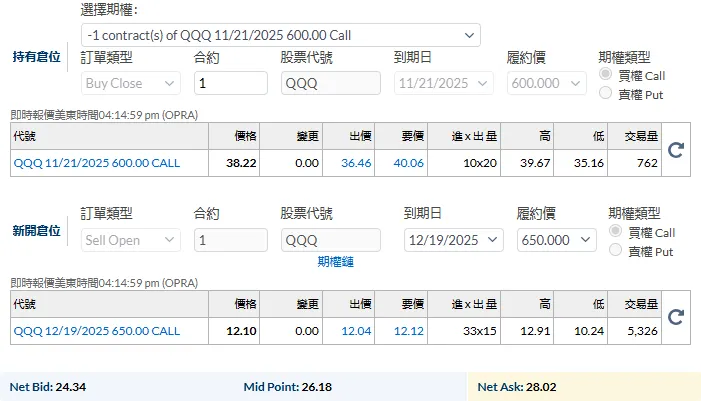Click the 40.06 ask price
This screenshot has width=701, height=401.
coord(408,162)
